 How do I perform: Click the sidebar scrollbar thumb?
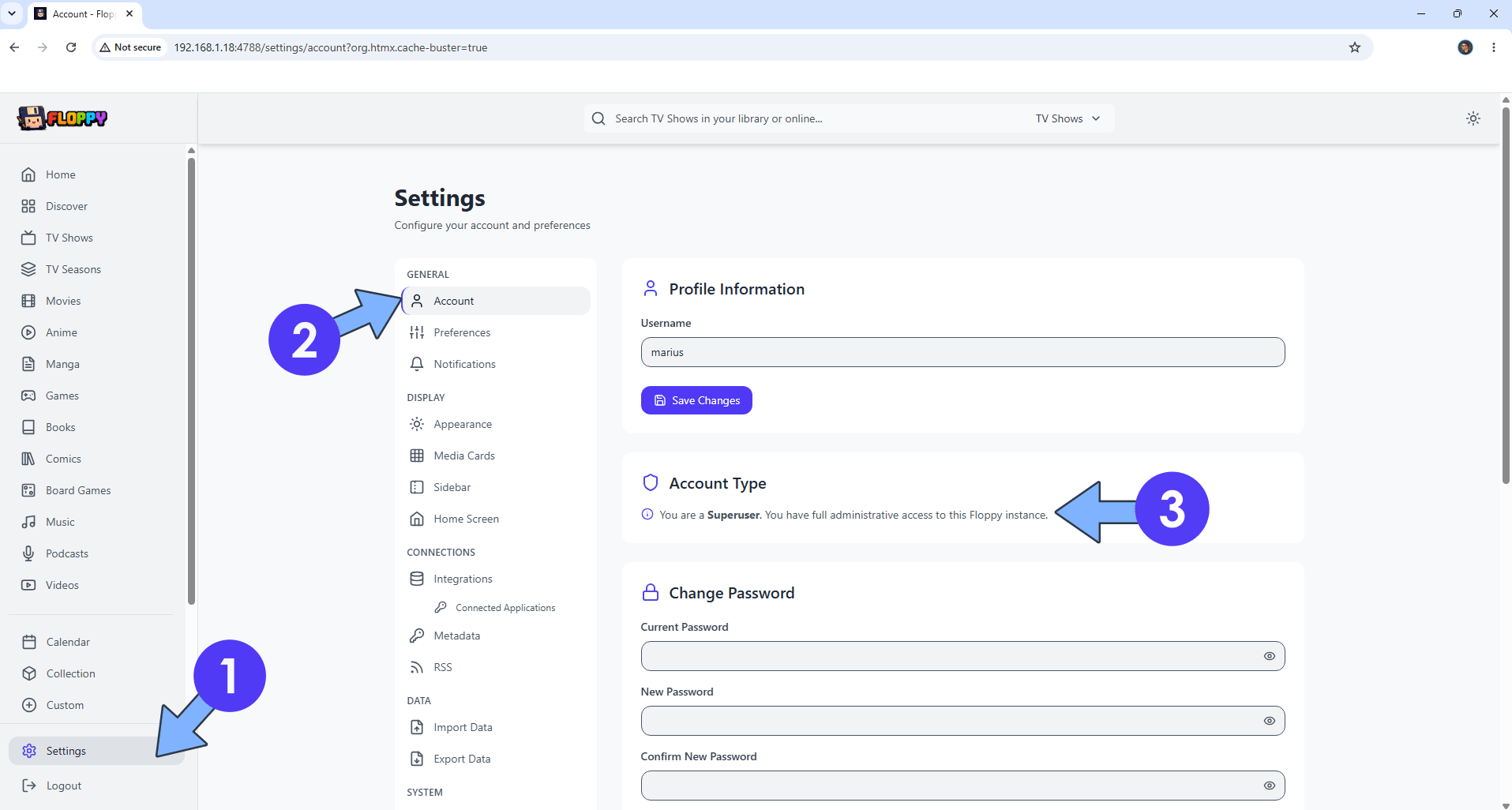pos(191,381)
